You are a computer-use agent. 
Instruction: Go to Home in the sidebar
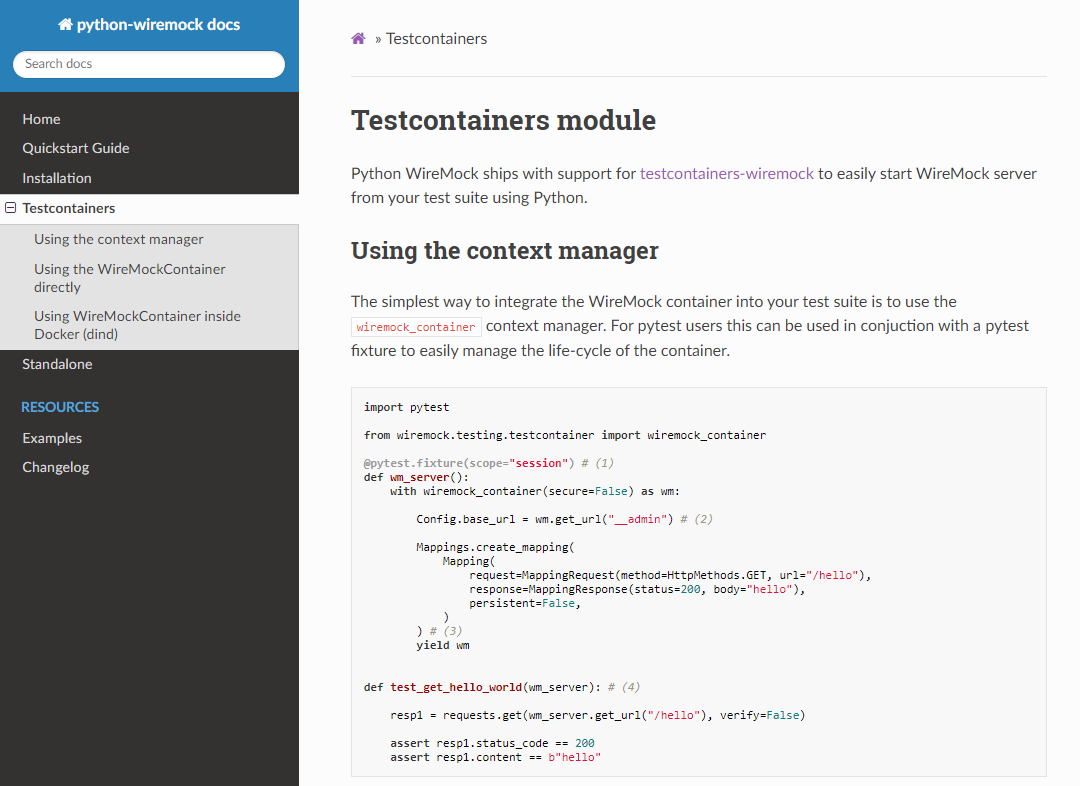tap(41, 119)
